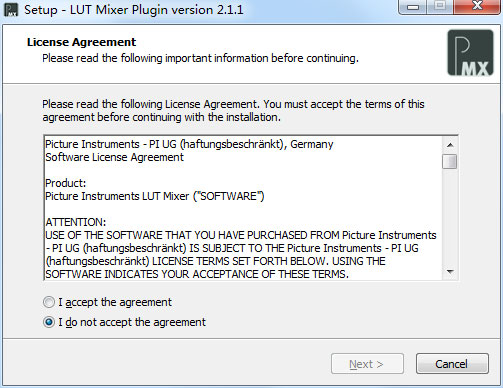The image size is (503, 388).
Task: Click the LUT Mixer title bar icon
Action: pyautogui.click(x=11, y=10)
